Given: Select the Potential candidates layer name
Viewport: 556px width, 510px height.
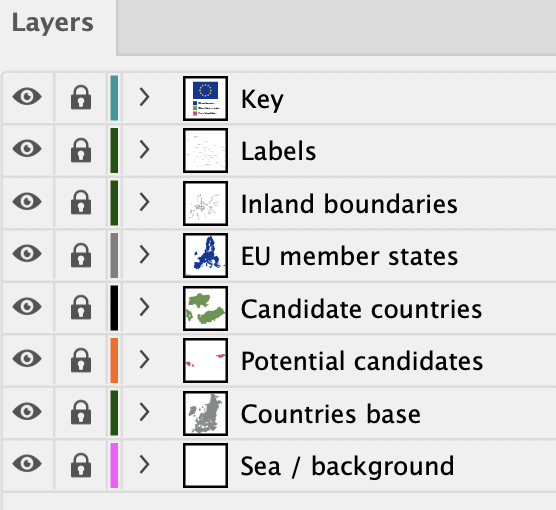Looking at the screenshot, I should tap(362, 361).
